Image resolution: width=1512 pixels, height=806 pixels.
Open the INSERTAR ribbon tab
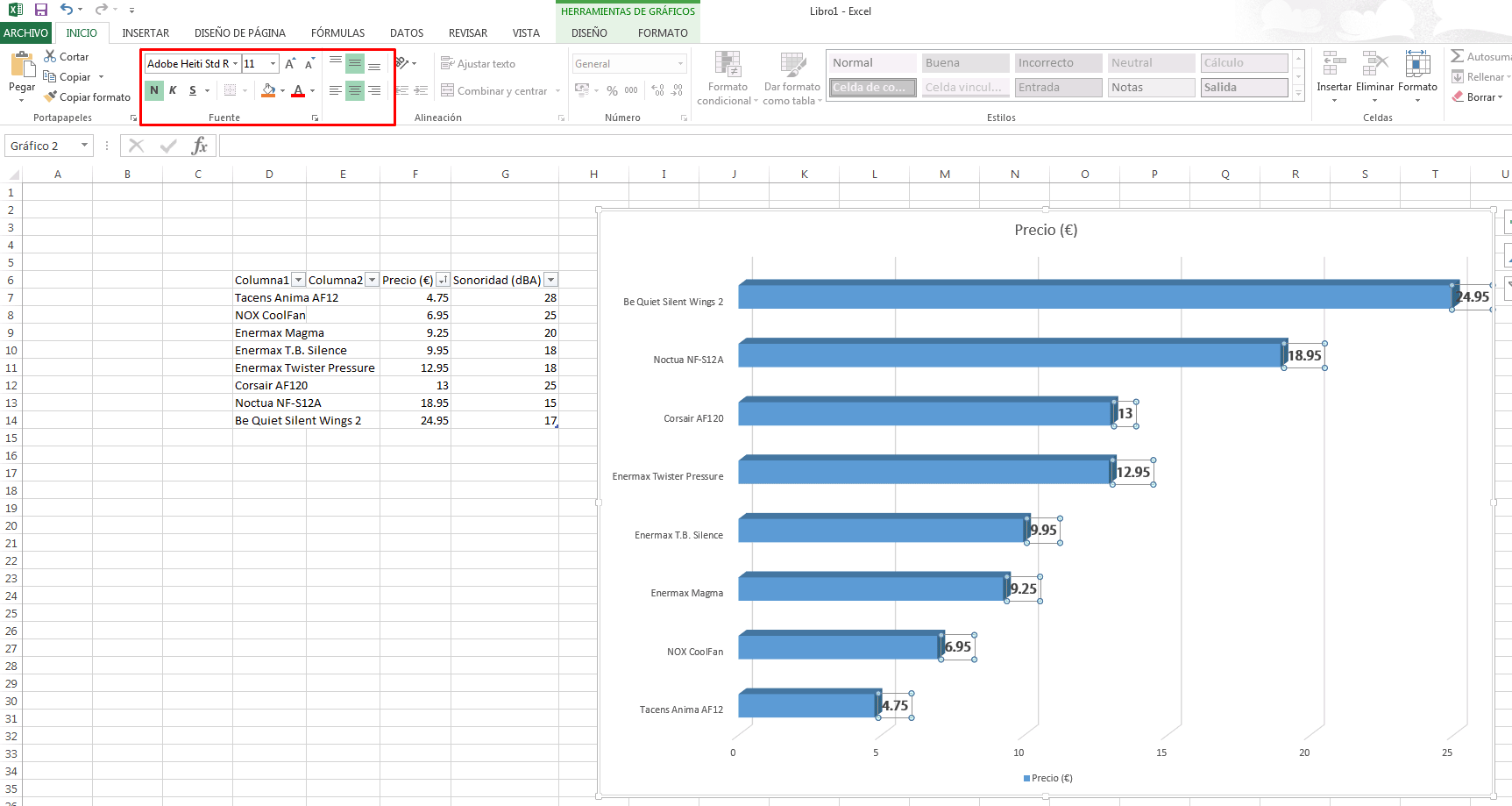146,33
